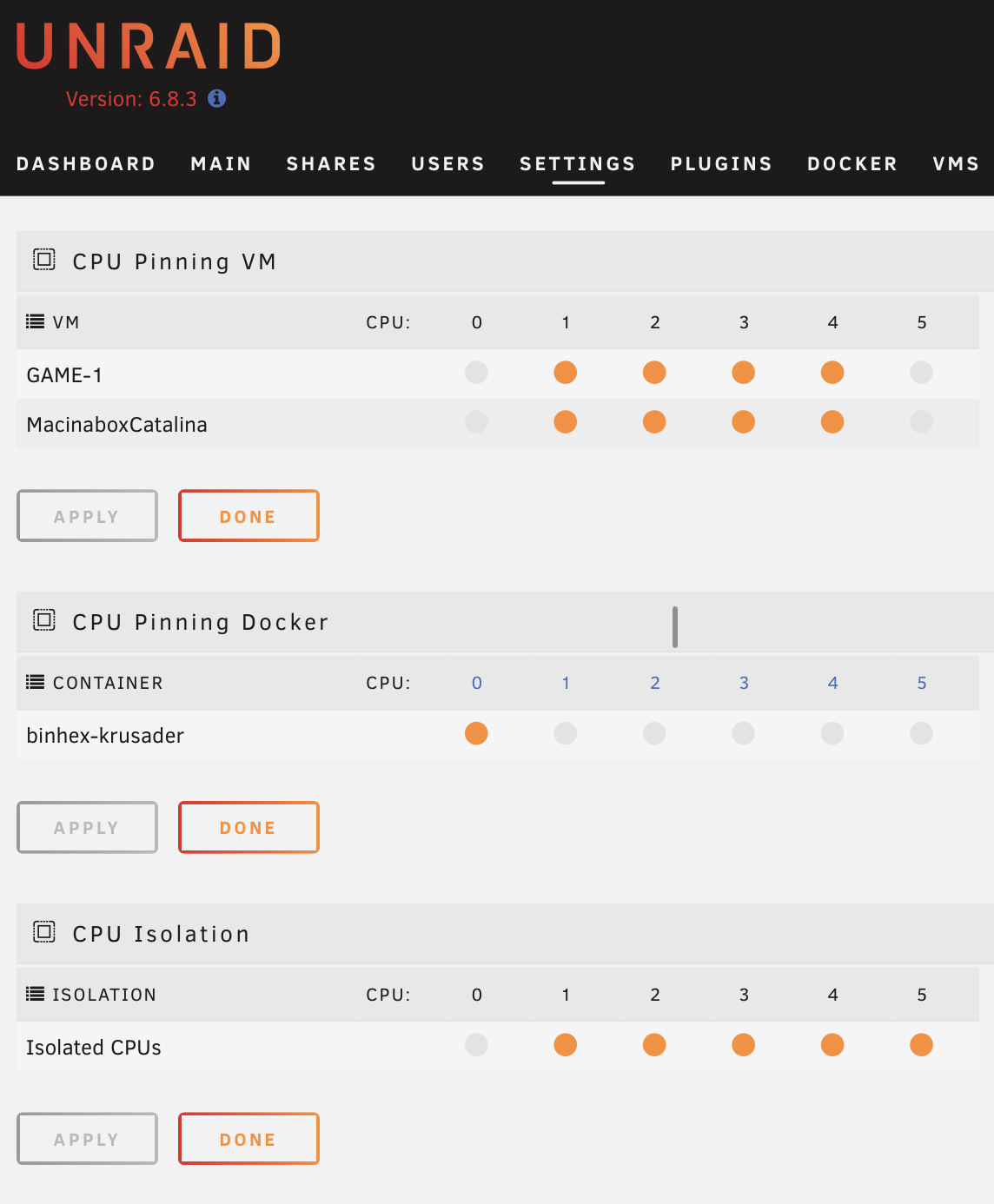The width and height of the screenshot is (994, 1204).
Task: Unpin CPU 3 from MacinaboxCatalina
Action: (x=743, y=422)
